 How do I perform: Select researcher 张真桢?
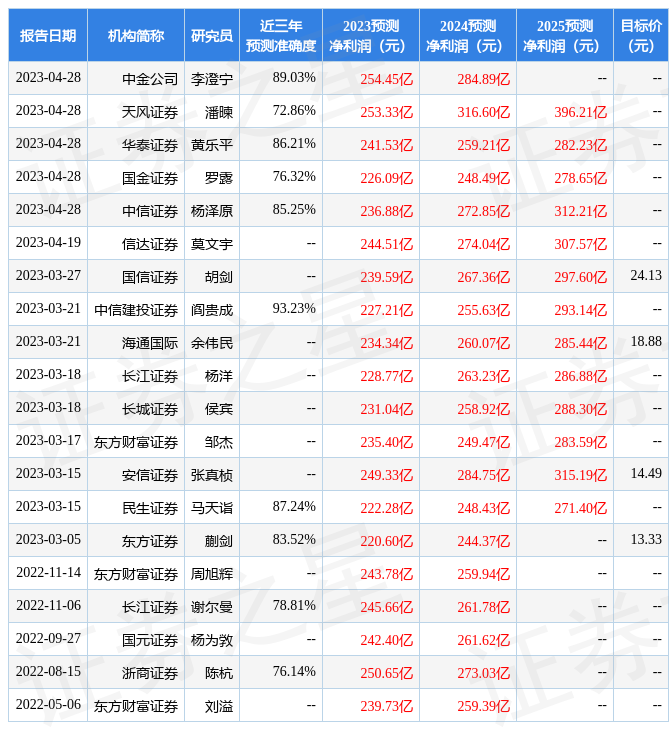[x=212, y=475]
